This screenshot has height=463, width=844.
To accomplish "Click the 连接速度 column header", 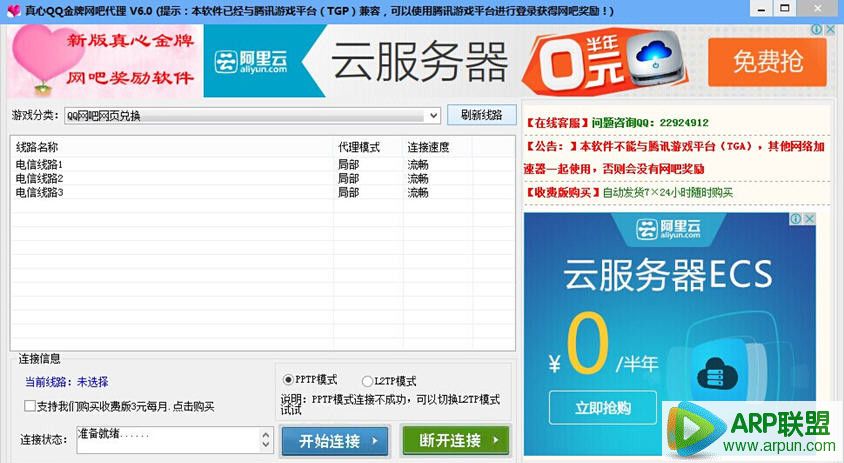I will coord(438,147).
